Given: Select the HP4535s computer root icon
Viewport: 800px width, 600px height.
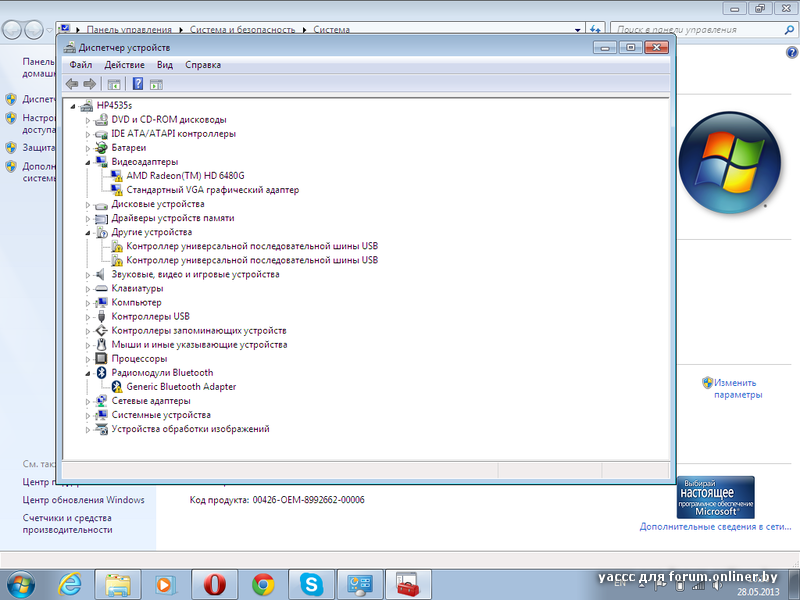Looking at the screenshot, I should pyautogui.click(x=87, y=106).
